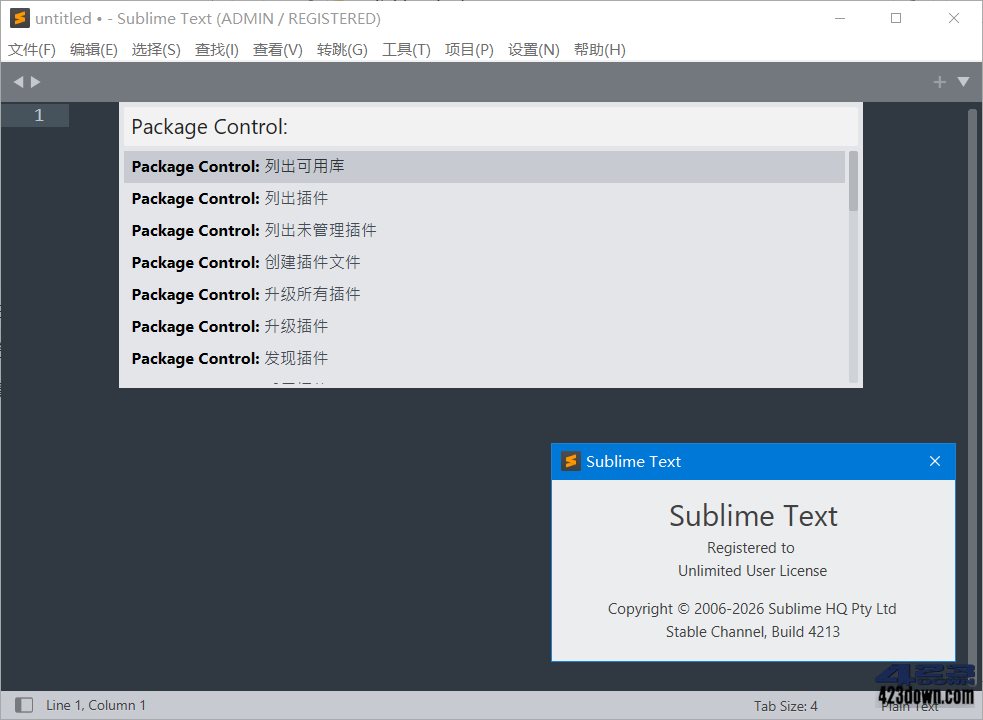Open the 帮助(H) menu

pos(599,50)
